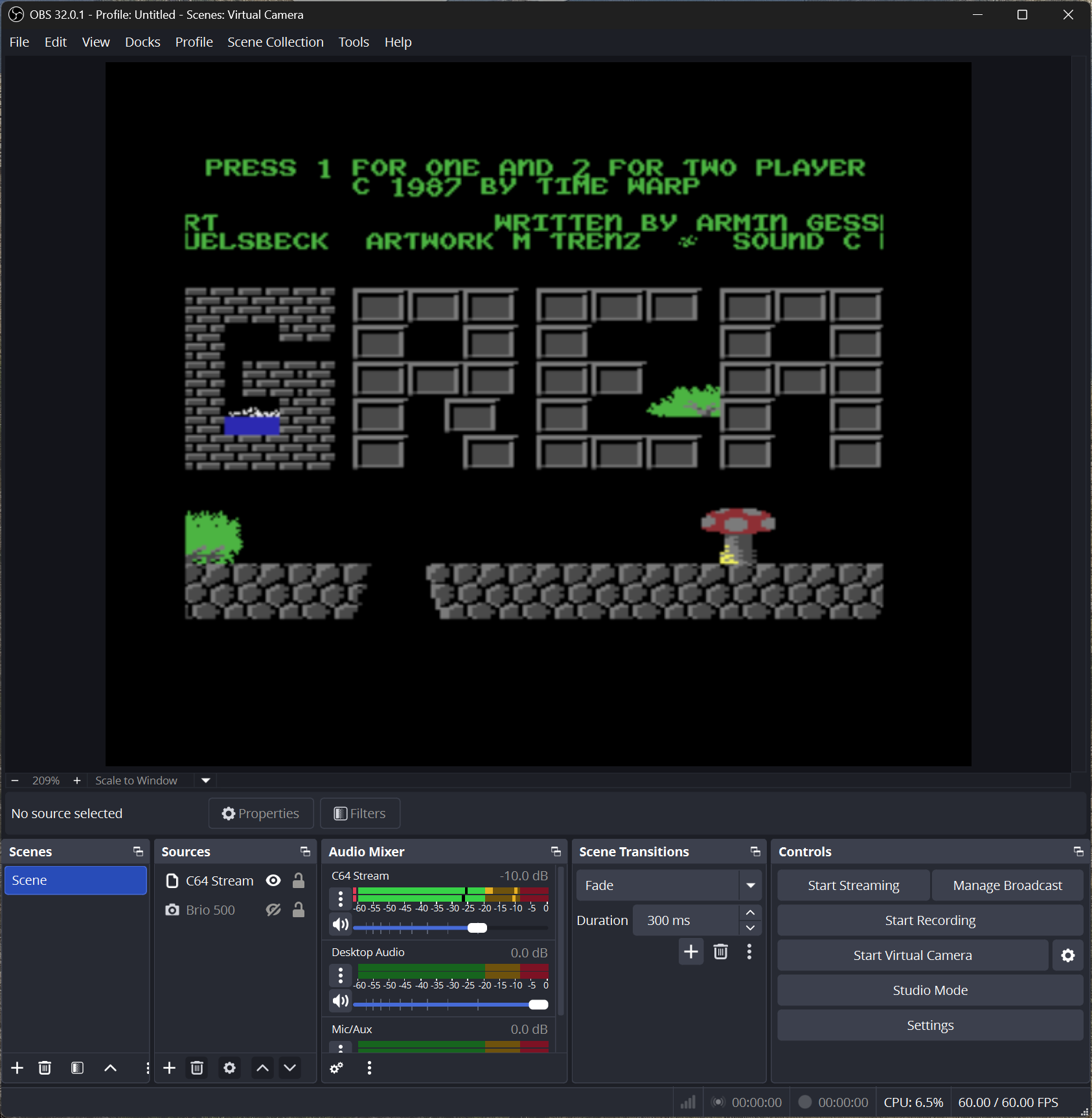Move C64 Stream source up with arrow icon
Screen dimensions: 1092x1118
pos(262,1067)
